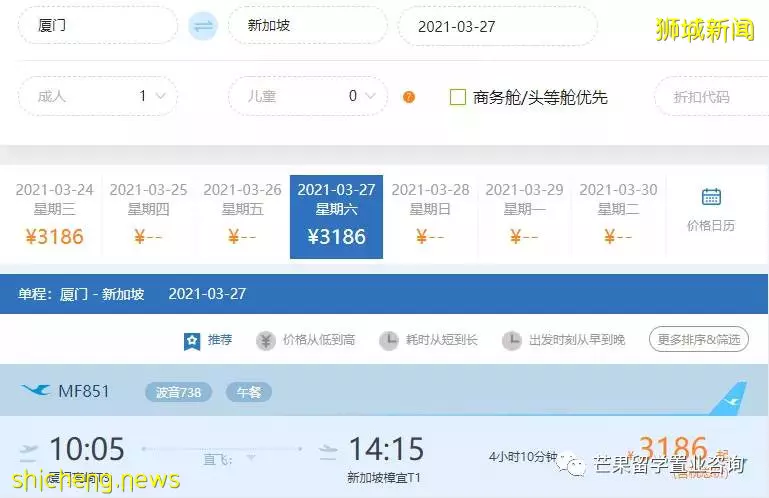Click the 波音738 aircraft type tag
This screenshot has width=769, height=498.
click(x=179, y=392)
